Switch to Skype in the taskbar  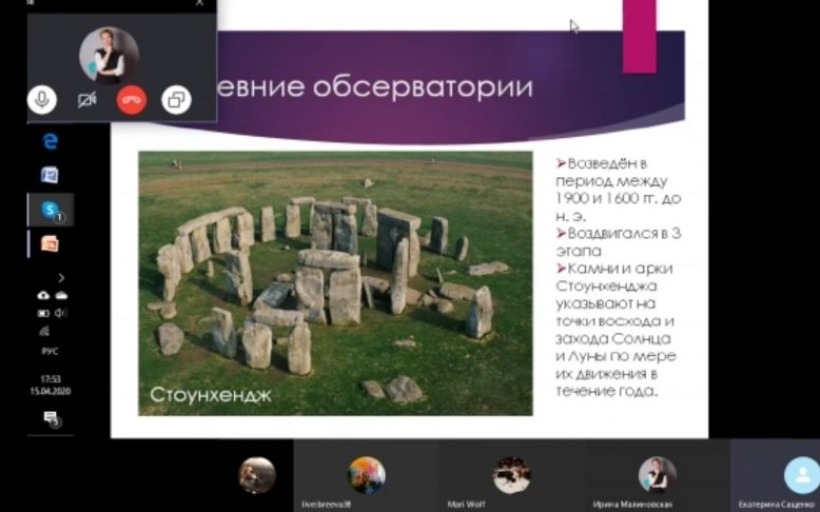[x=51, y=210]
